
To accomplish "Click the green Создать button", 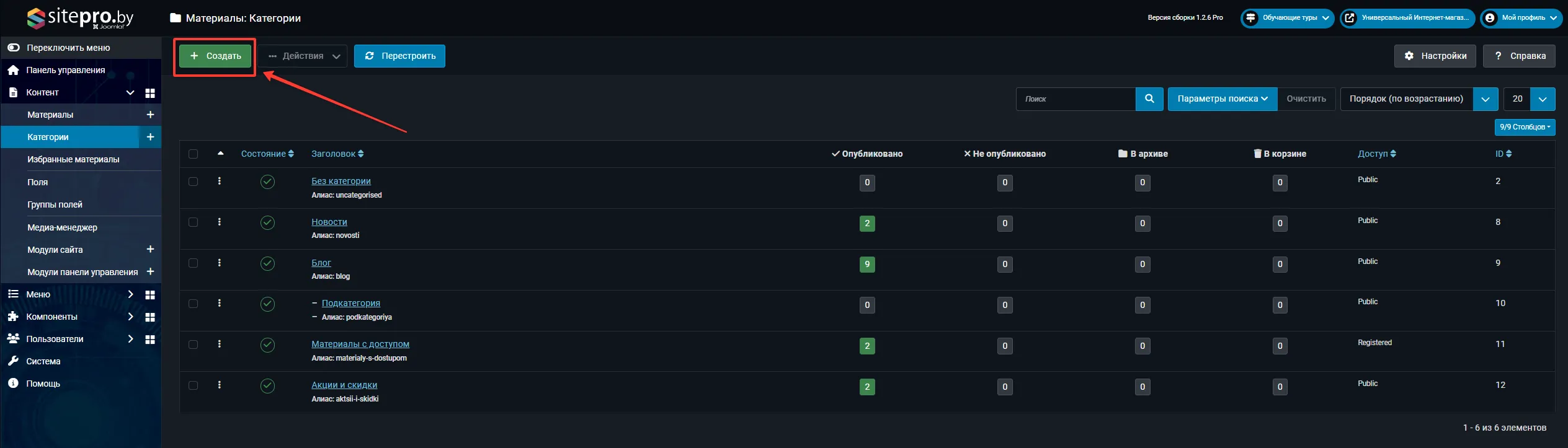I will point(215,56).
